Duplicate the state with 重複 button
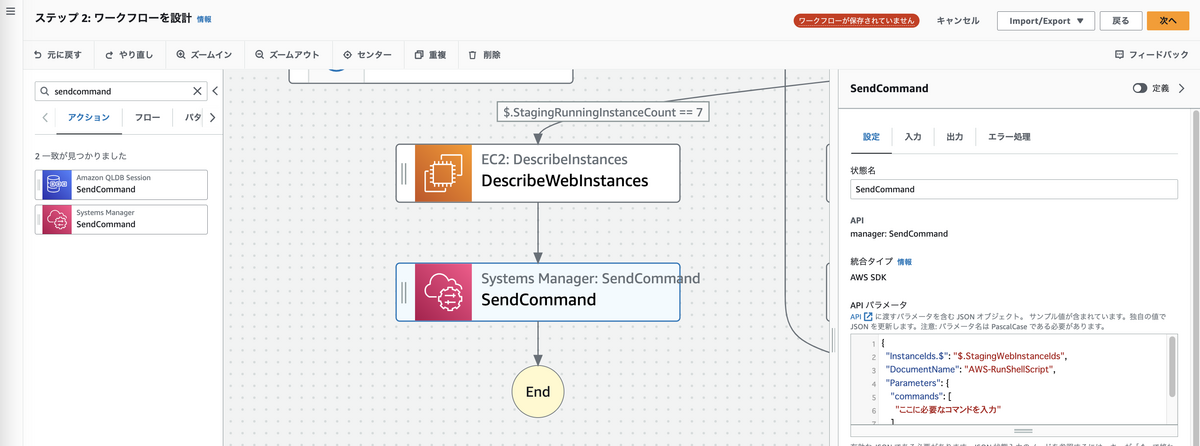 (x=430, y=55)
